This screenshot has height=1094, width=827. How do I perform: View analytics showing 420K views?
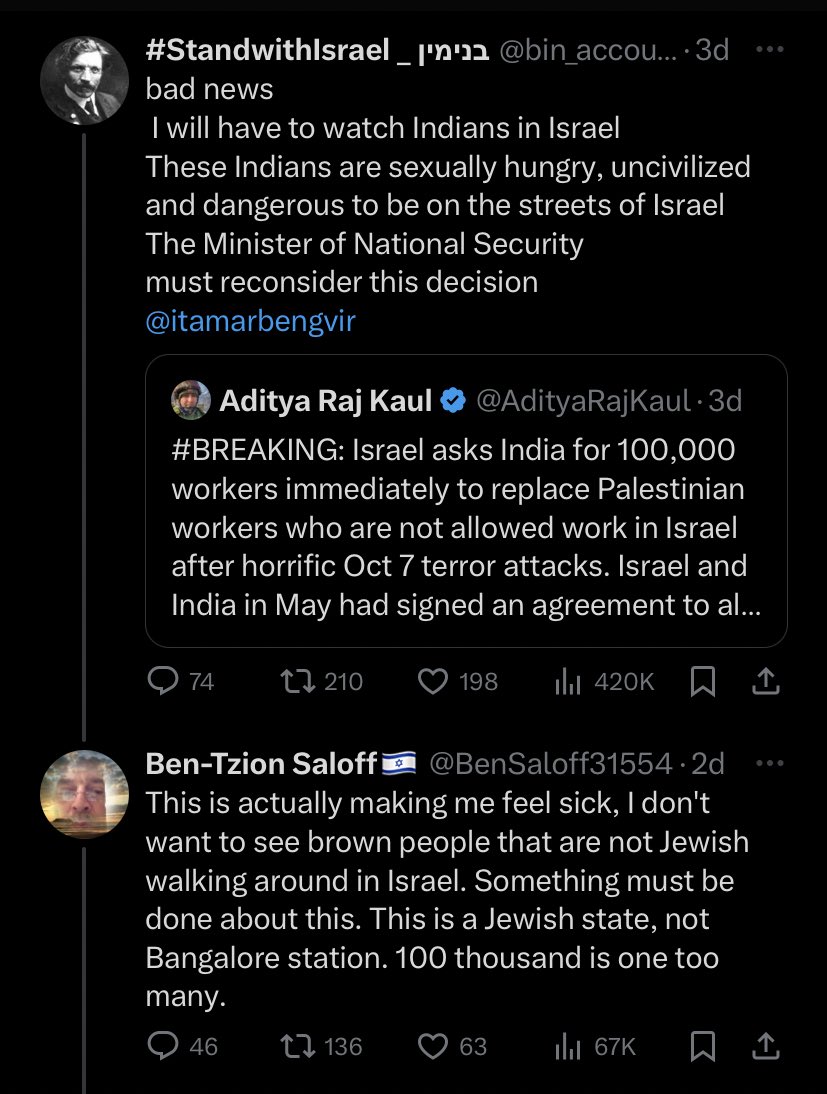[x=568, y=681]
